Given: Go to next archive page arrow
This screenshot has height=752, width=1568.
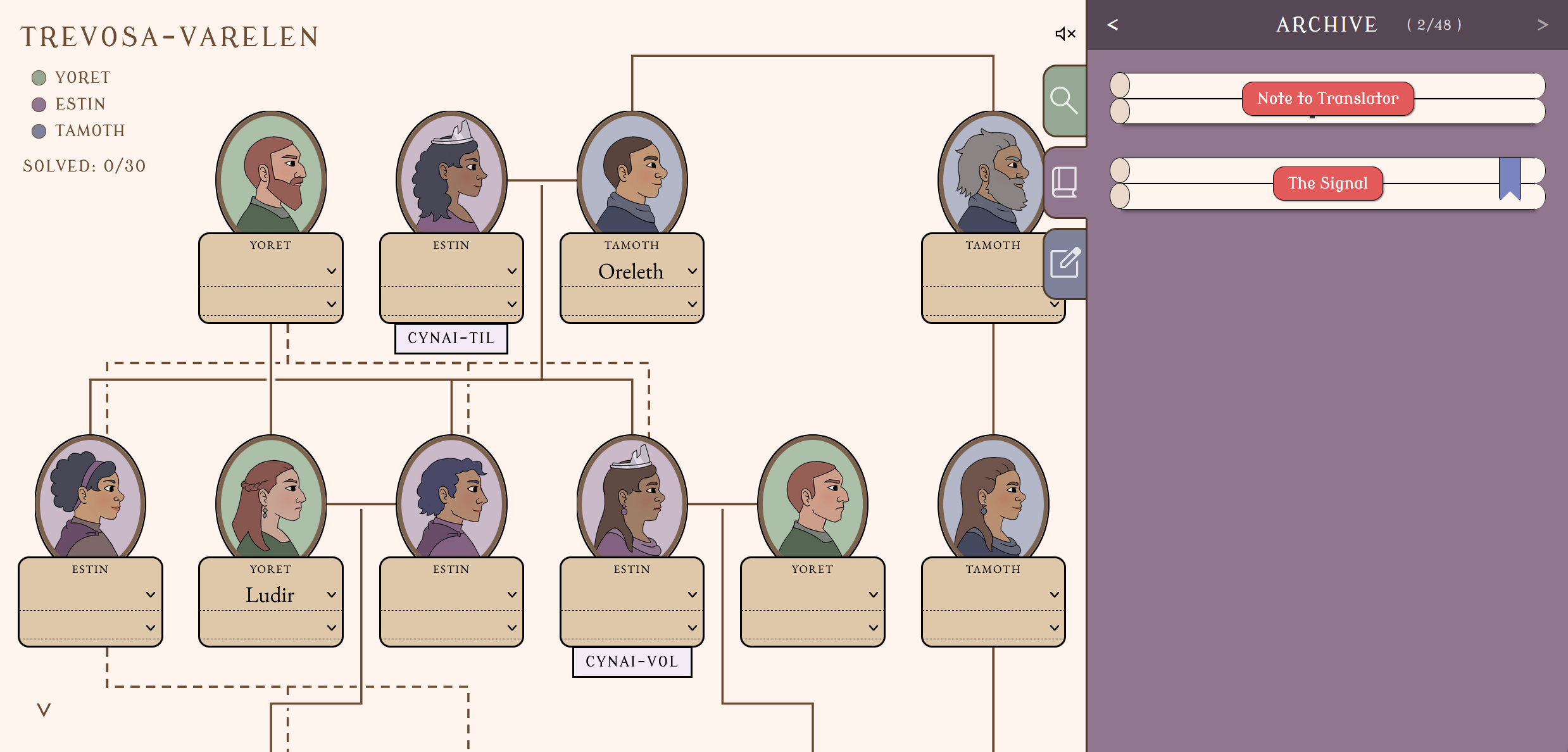Looking at the screenshot, I should click(1542, 25).
